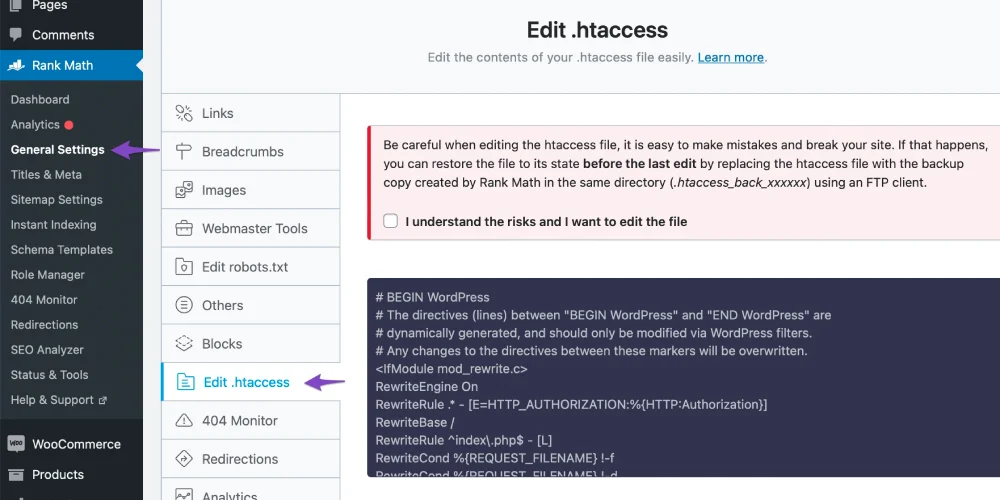Screen dimensions: 1000x500
Task: Go to Rank Math Dashboard submenu
Action: pyautogui.click(x=40, y=99)
